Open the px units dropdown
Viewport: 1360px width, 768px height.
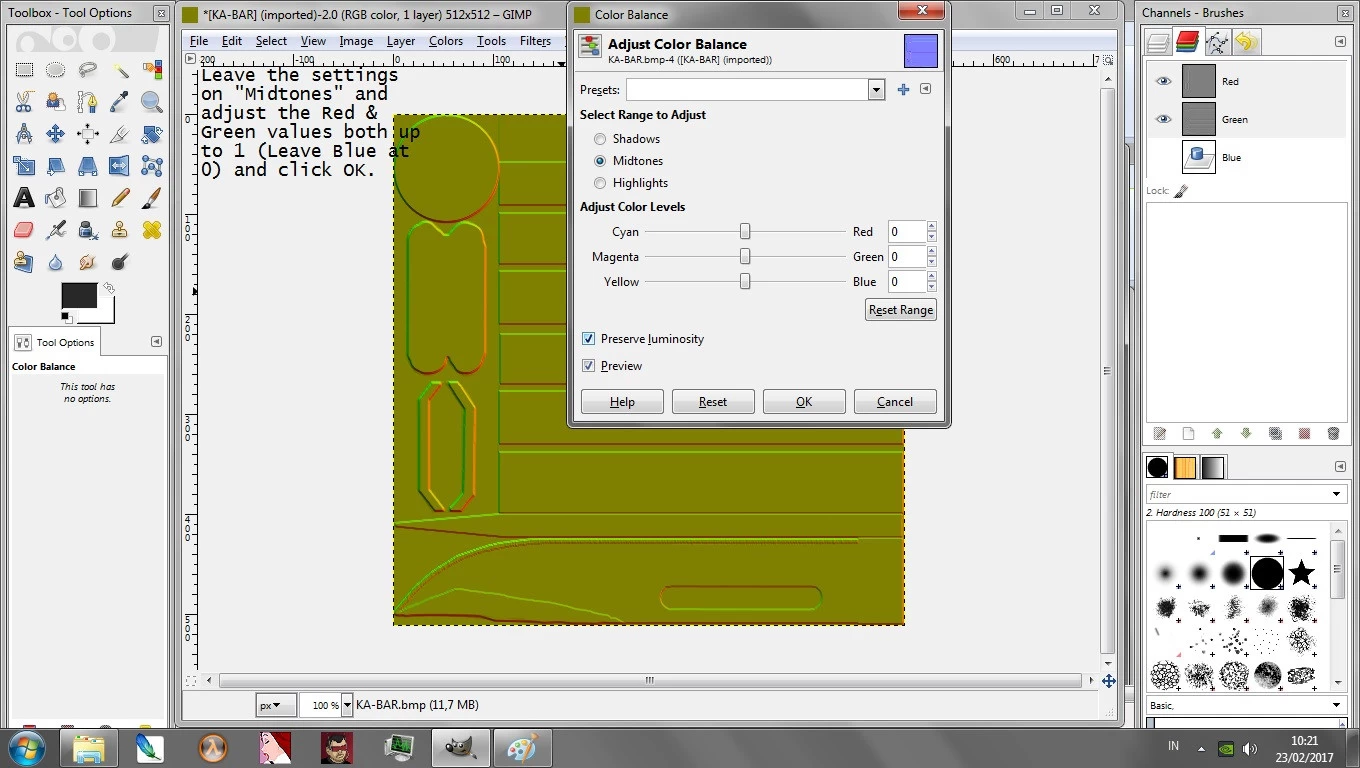click(275, 705)
